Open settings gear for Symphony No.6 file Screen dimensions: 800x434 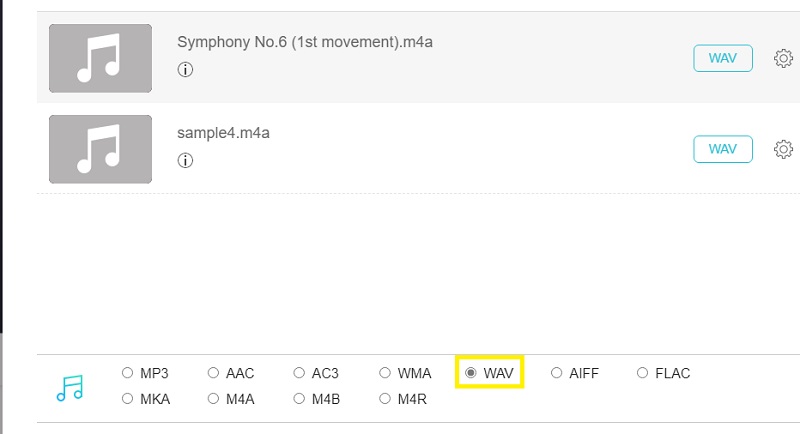coord(783,59)
